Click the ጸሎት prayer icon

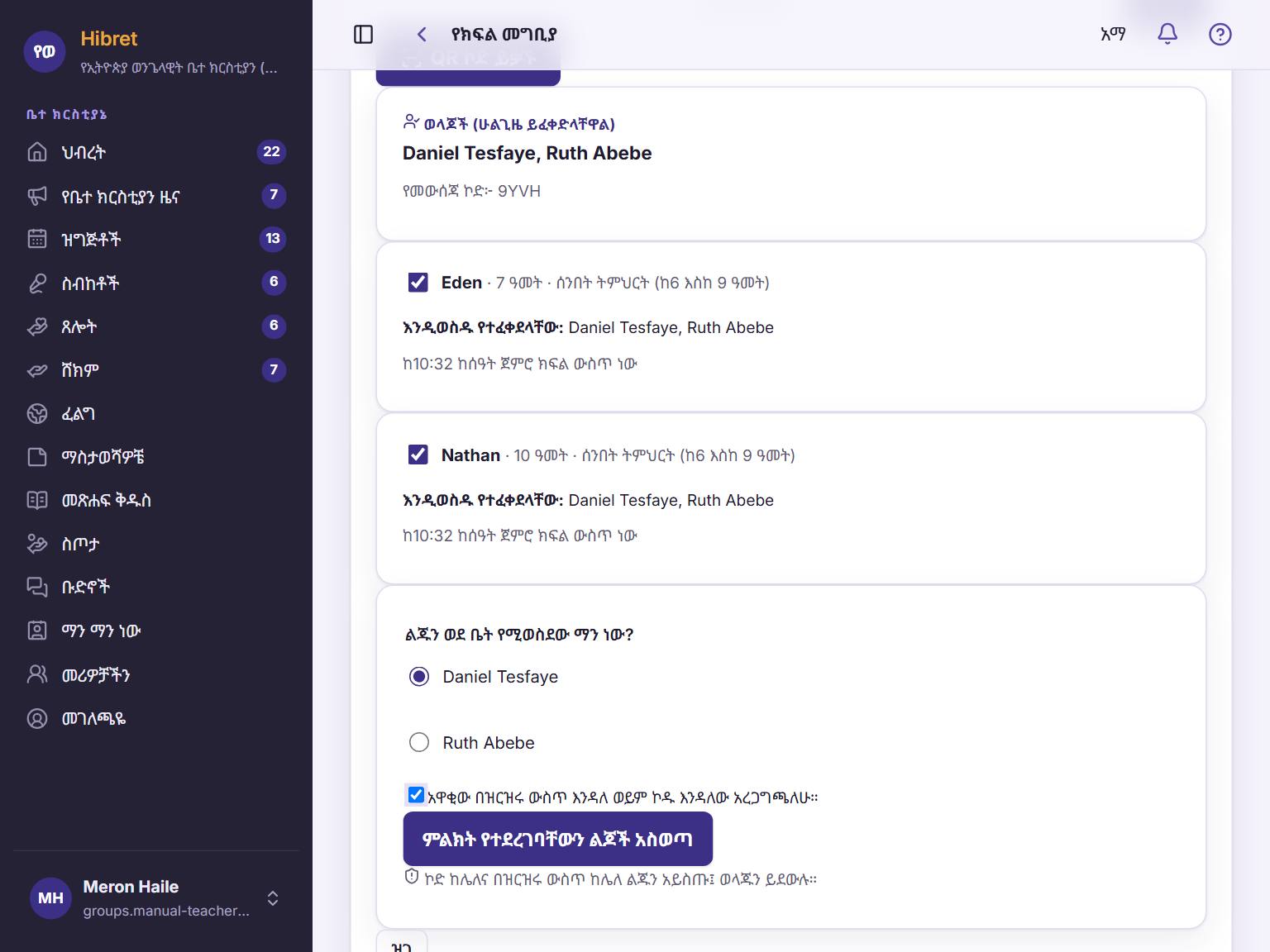click(x=37, y=326)
